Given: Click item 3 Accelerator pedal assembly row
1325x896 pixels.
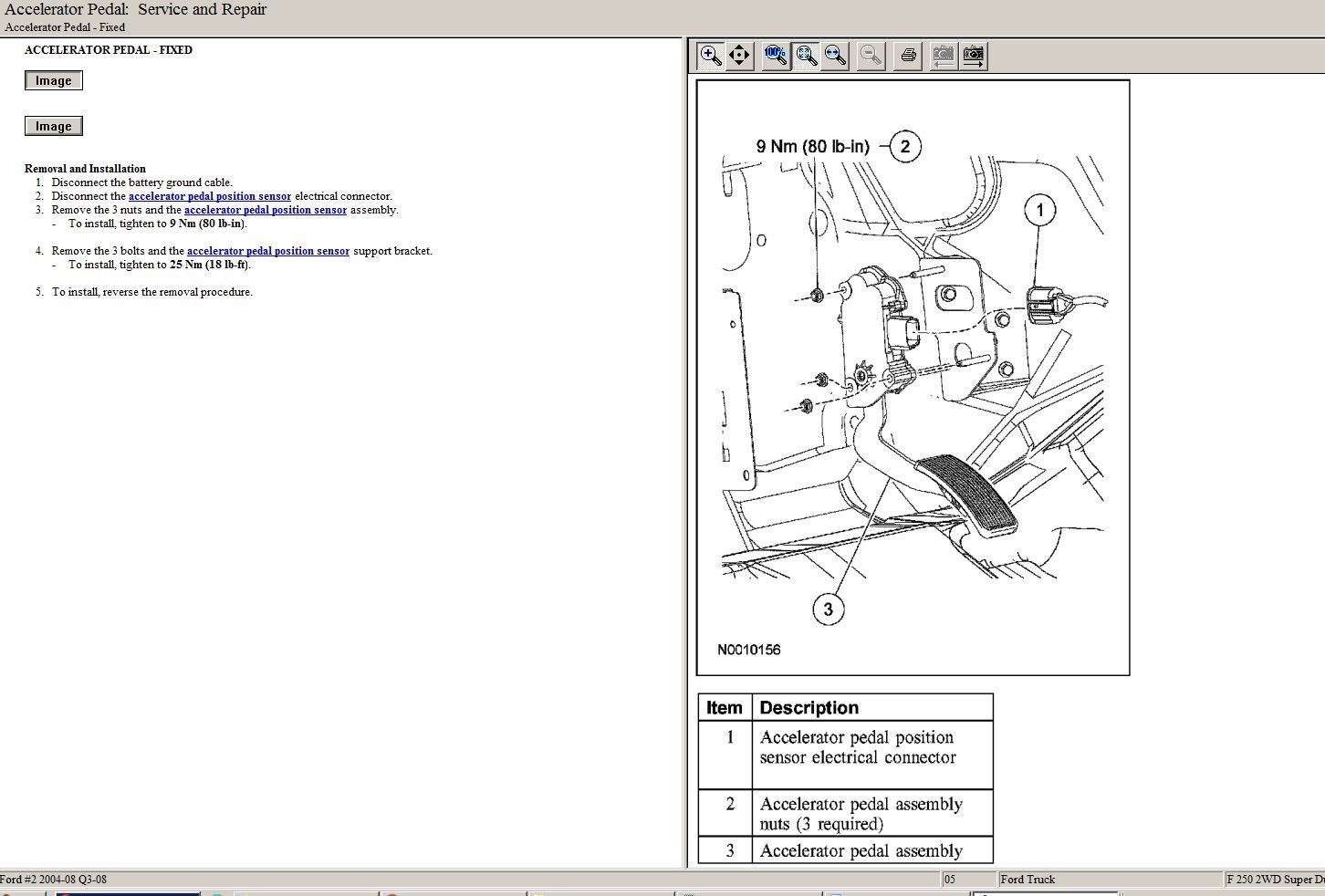Looking at the screenshot, I should tap(845, 850).
